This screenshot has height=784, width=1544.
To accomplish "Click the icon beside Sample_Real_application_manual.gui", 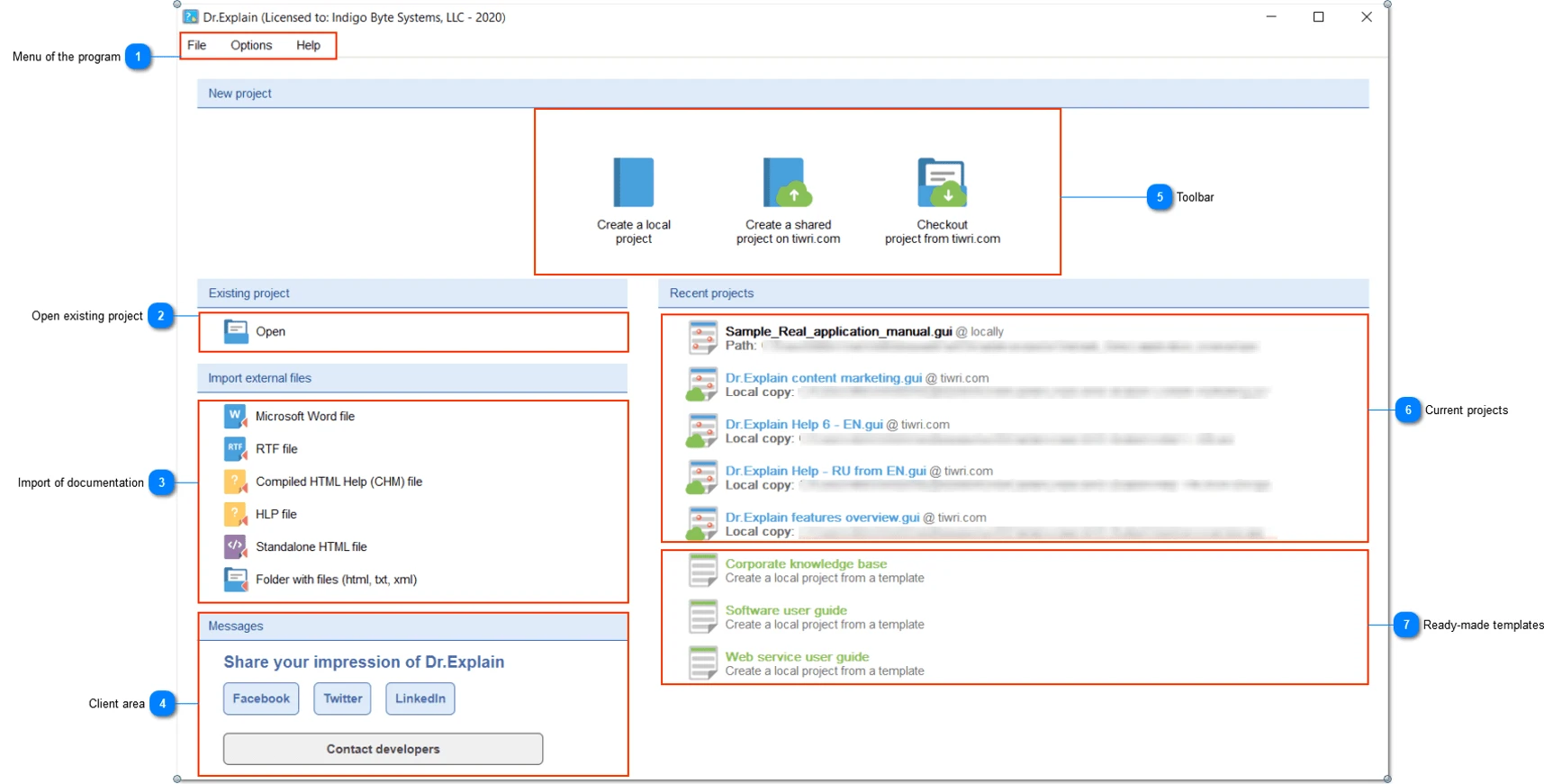I will coord(702,338).
